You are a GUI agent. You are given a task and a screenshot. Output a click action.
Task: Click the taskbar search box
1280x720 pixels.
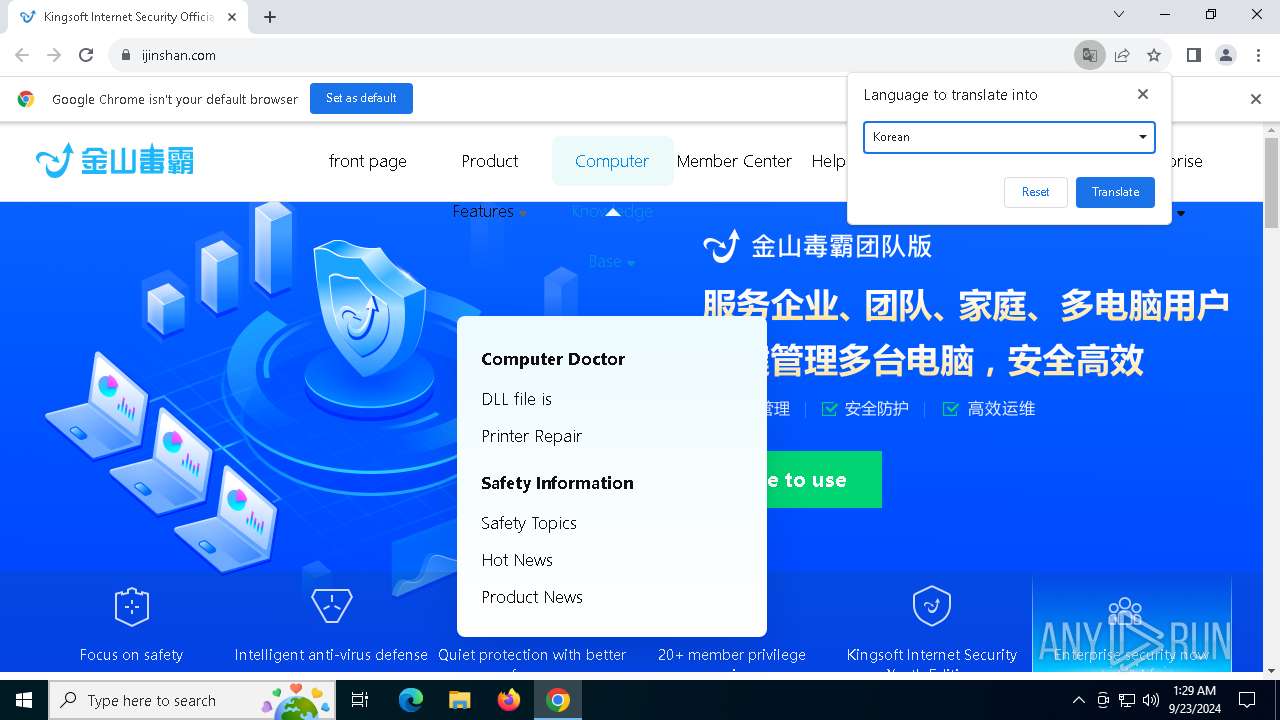pos(191,700)
